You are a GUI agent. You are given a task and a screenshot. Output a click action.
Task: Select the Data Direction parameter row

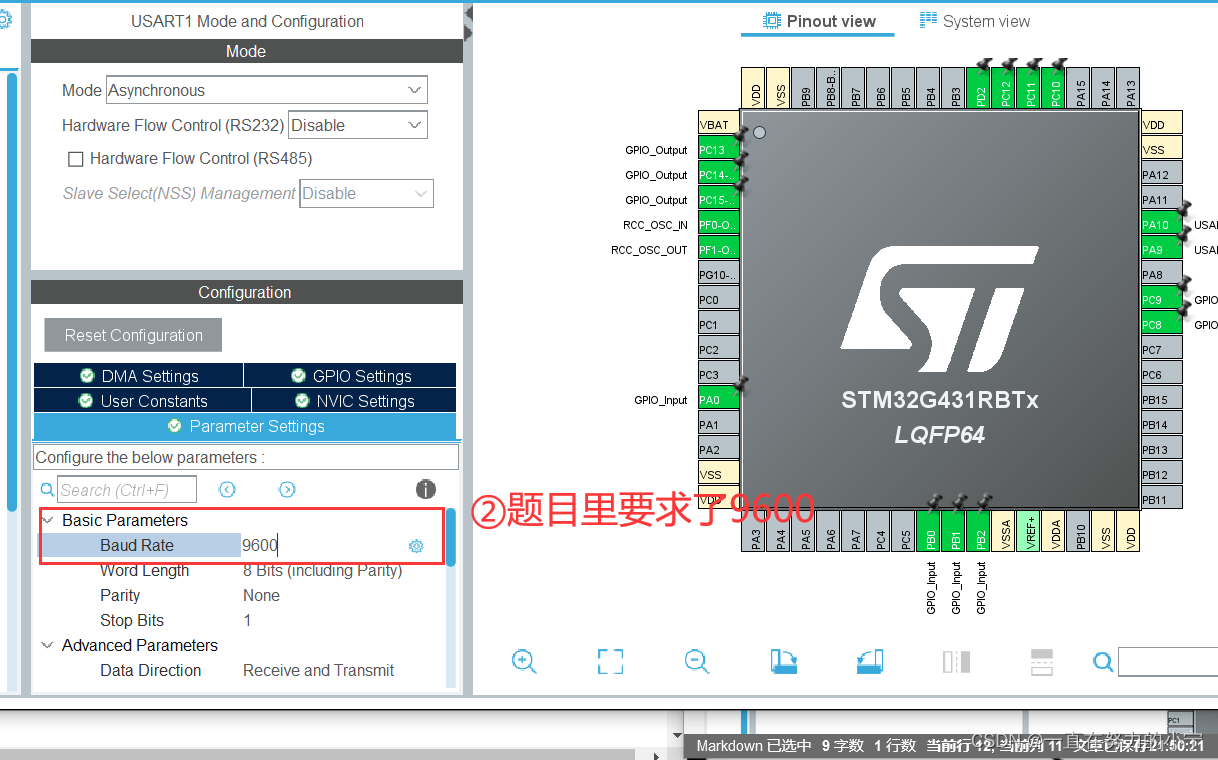coord(242,670)
